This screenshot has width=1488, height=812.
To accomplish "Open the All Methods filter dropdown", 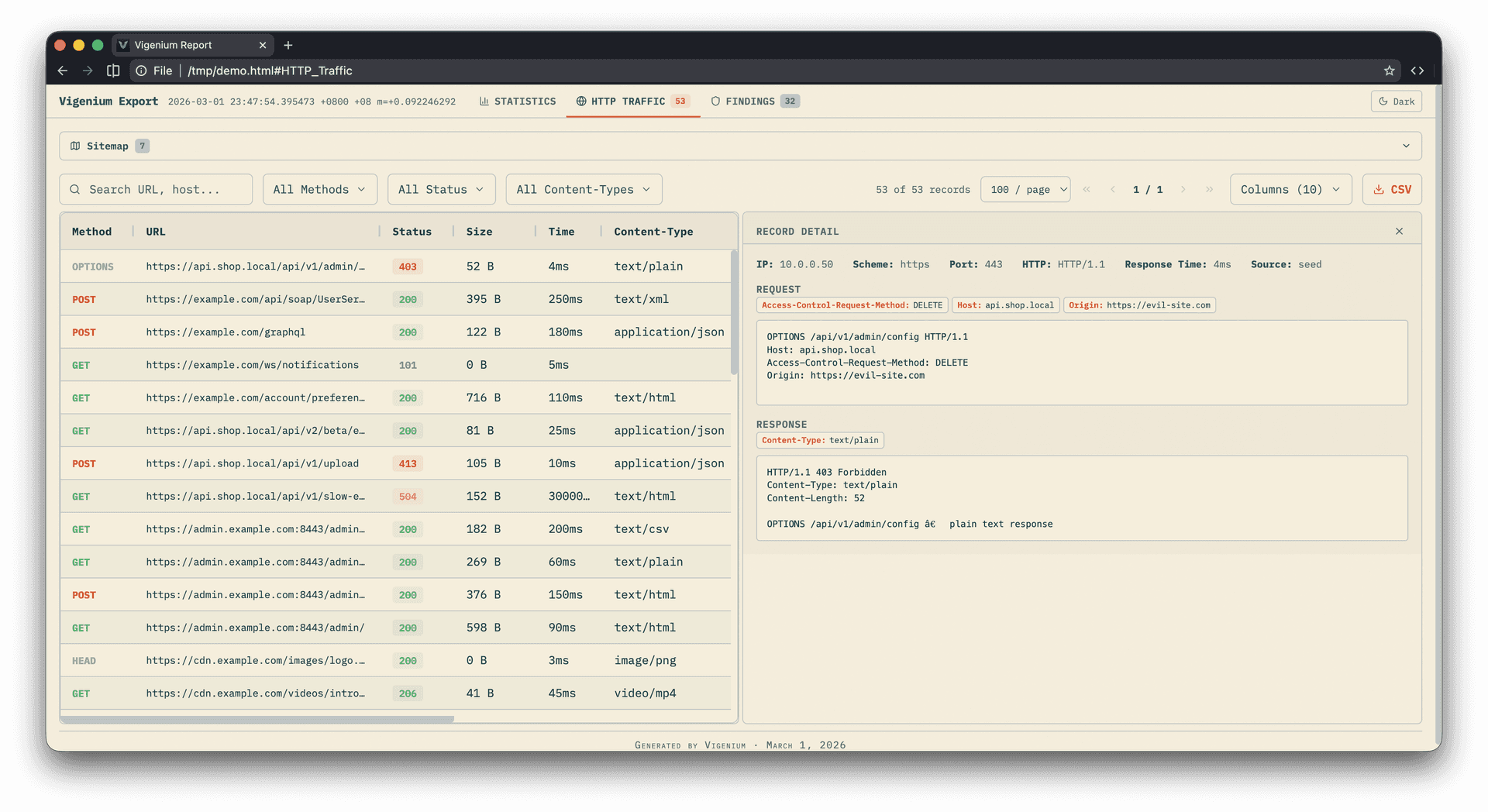I will pos(319,190).
